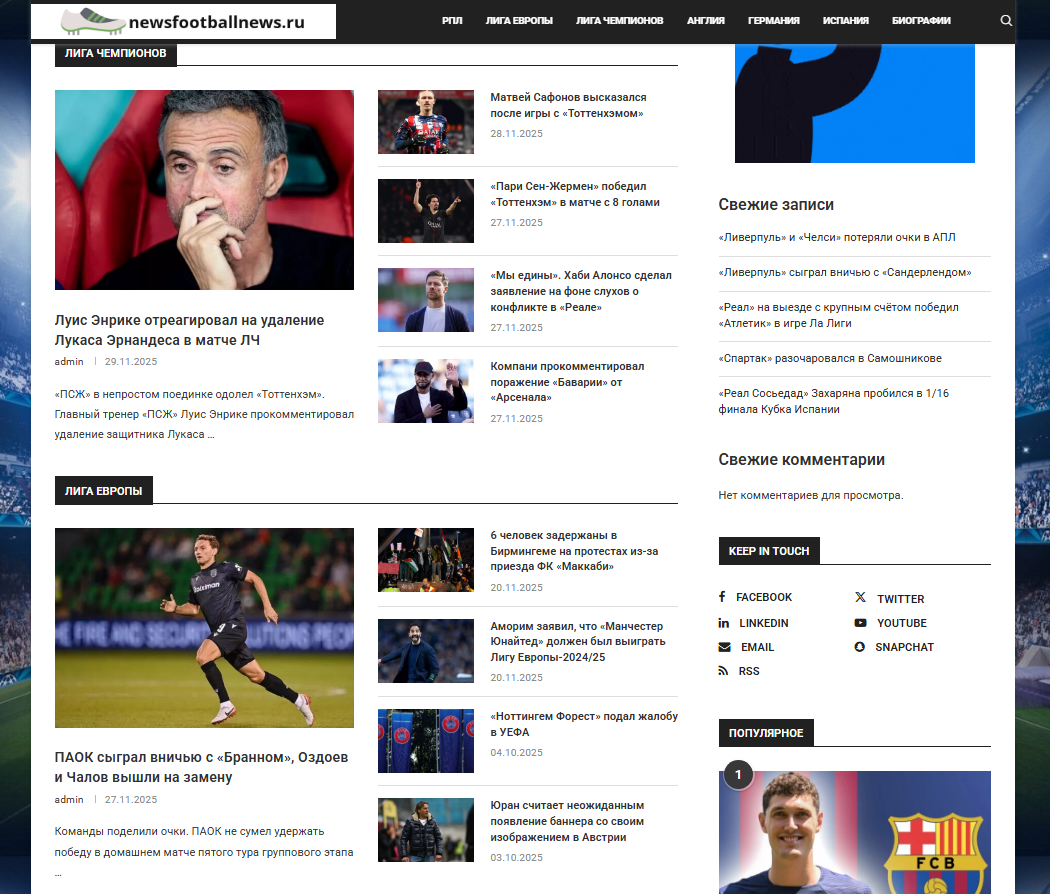Open the РПЛ menu item
The height and width of the screenshot is (894, 1050).
click(x=452, y=21)
